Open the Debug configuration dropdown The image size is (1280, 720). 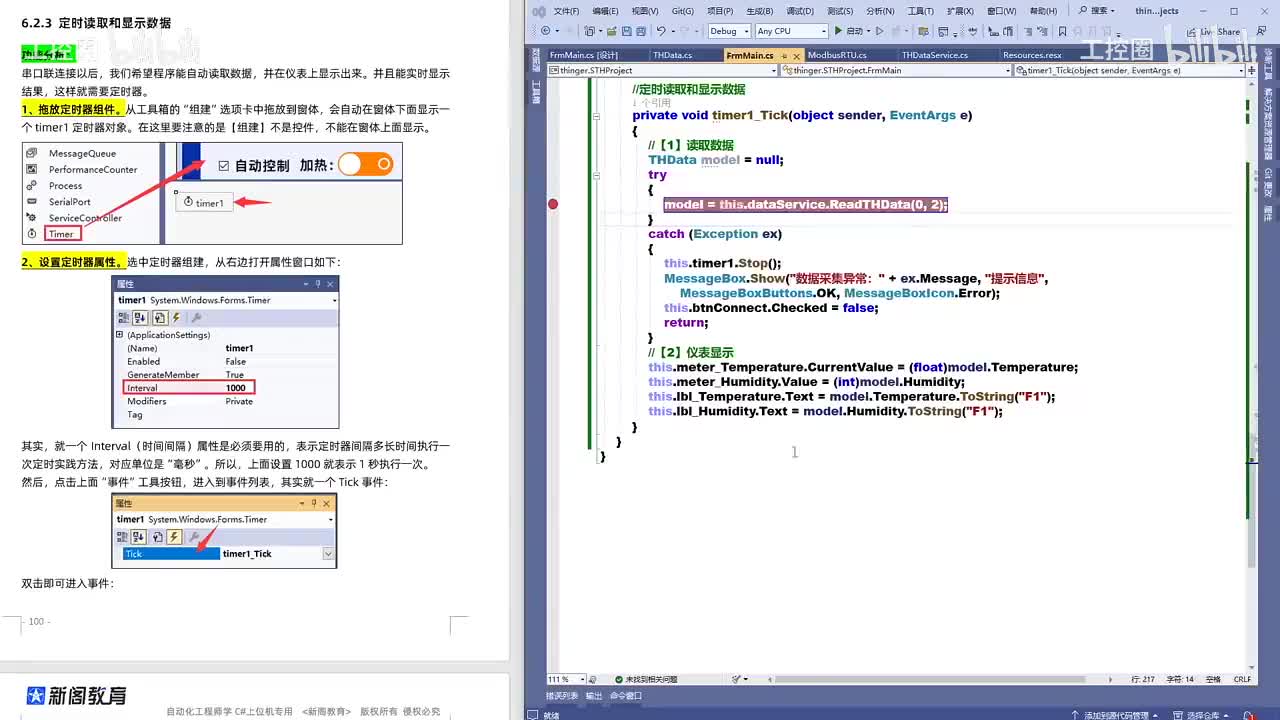pos(728,31)
